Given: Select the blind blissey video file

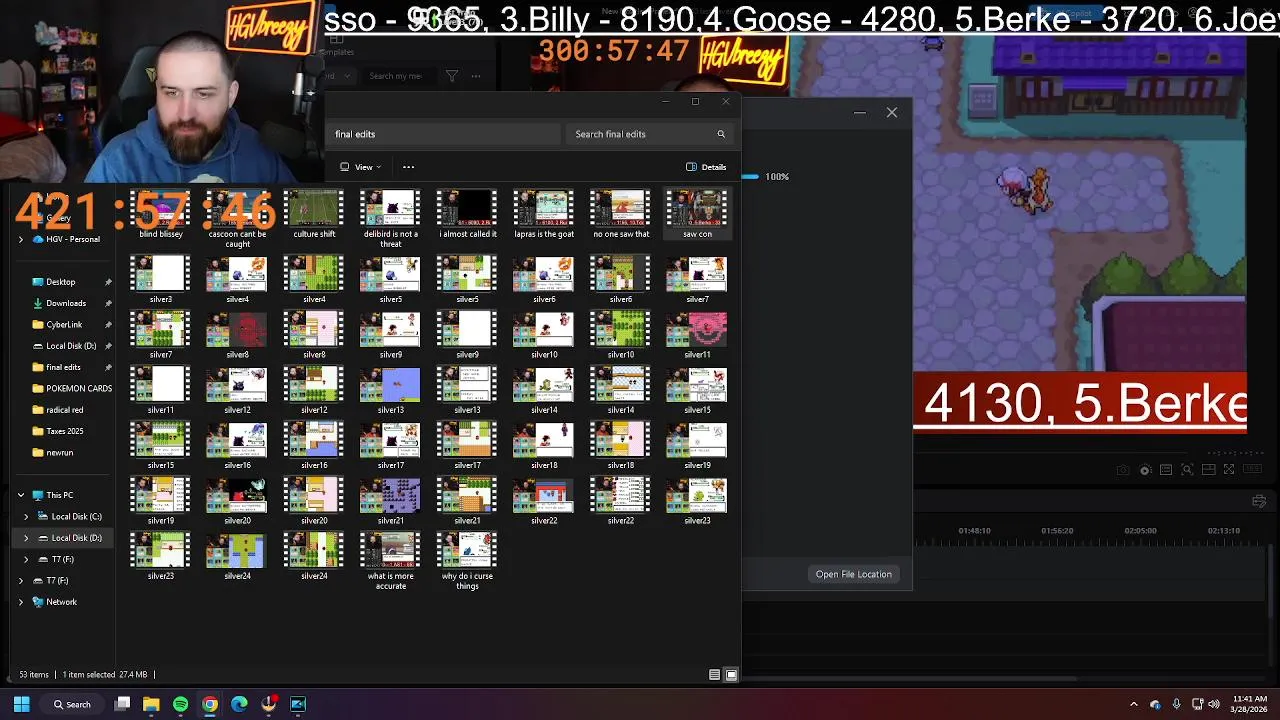Looking at the screenshot, I should tap(161, 216).
